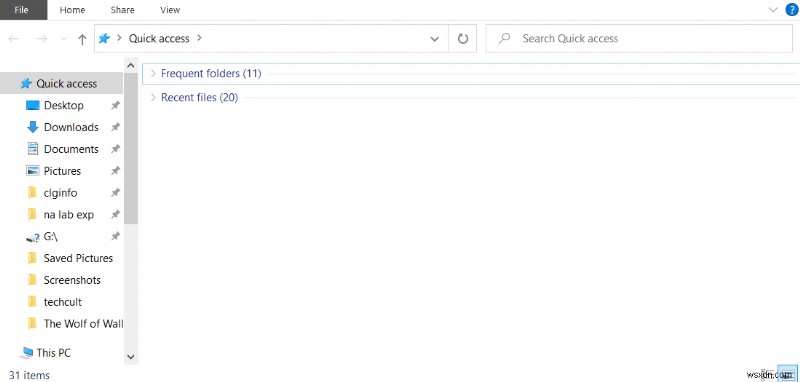
Task: Open the File menu tab
Action: tap(23, 10)
